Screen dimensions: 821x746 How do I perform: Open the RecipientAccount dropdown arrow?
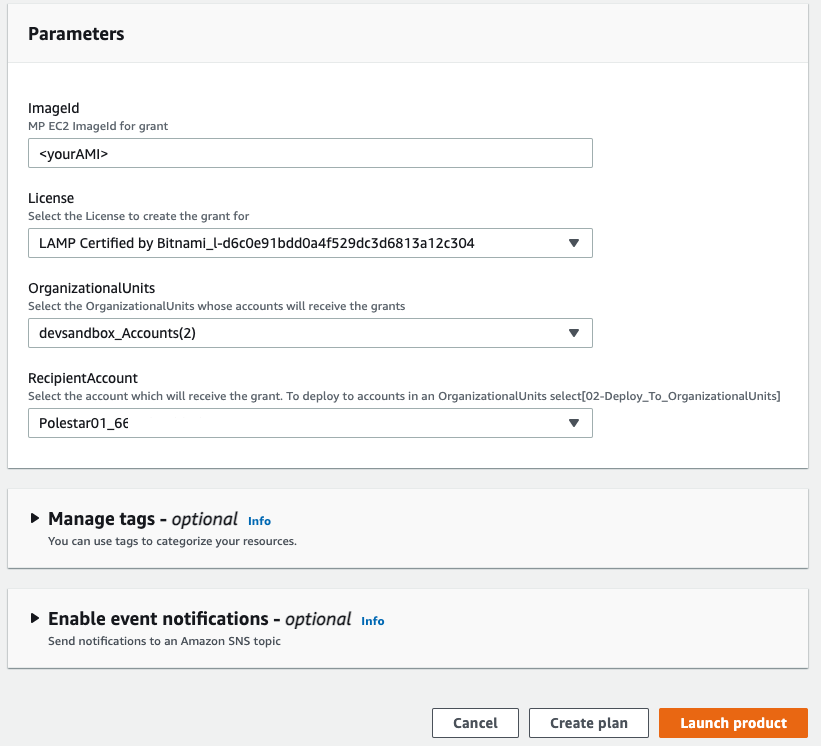pyautogui.click(x=575, y=423)
